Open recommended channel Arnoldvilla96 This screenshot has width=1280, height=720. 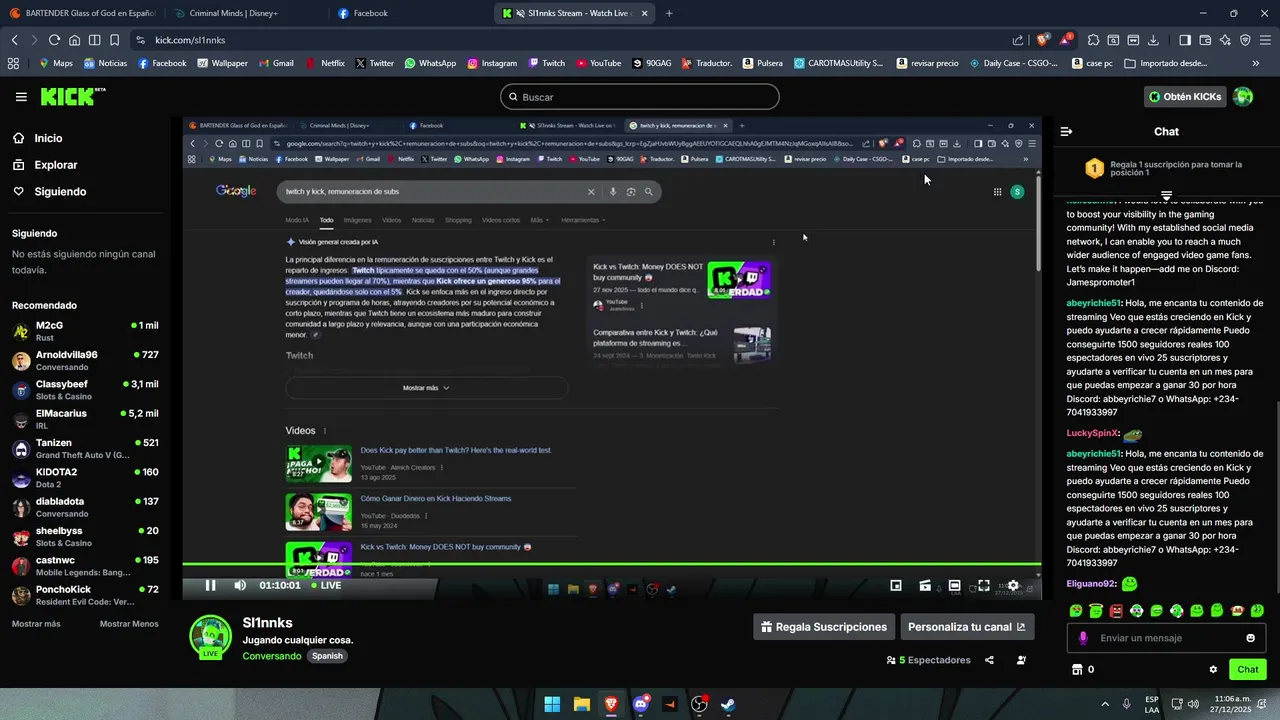(85, 361)
